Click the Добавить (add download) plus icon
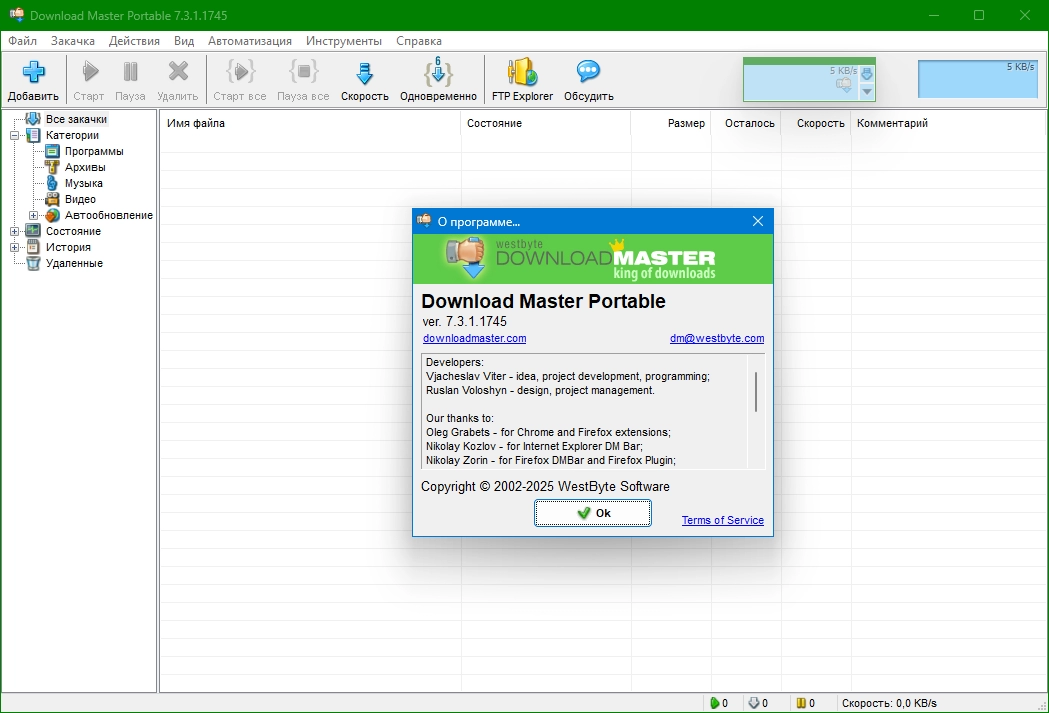The image size is (1049, 713). click(33, 72)
